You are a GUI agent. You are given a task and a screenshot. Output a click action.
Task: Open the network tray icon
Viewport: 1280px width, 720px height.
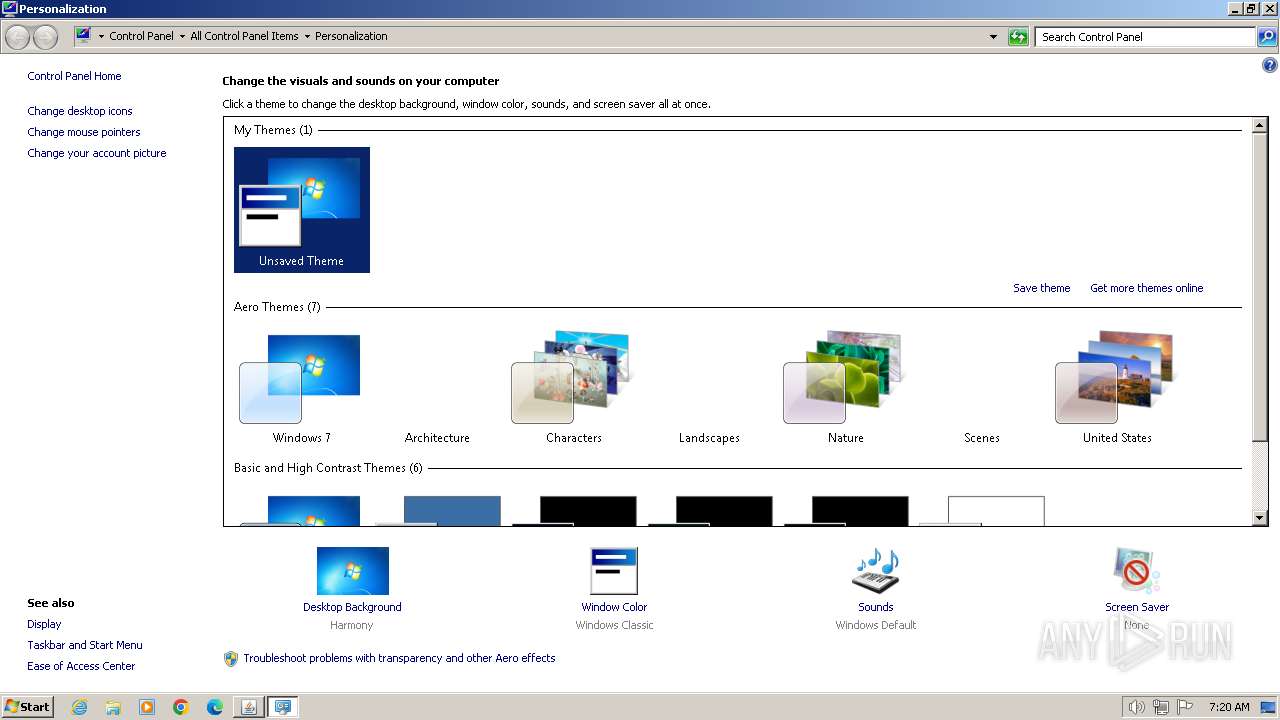click(x=1161, y=707)
